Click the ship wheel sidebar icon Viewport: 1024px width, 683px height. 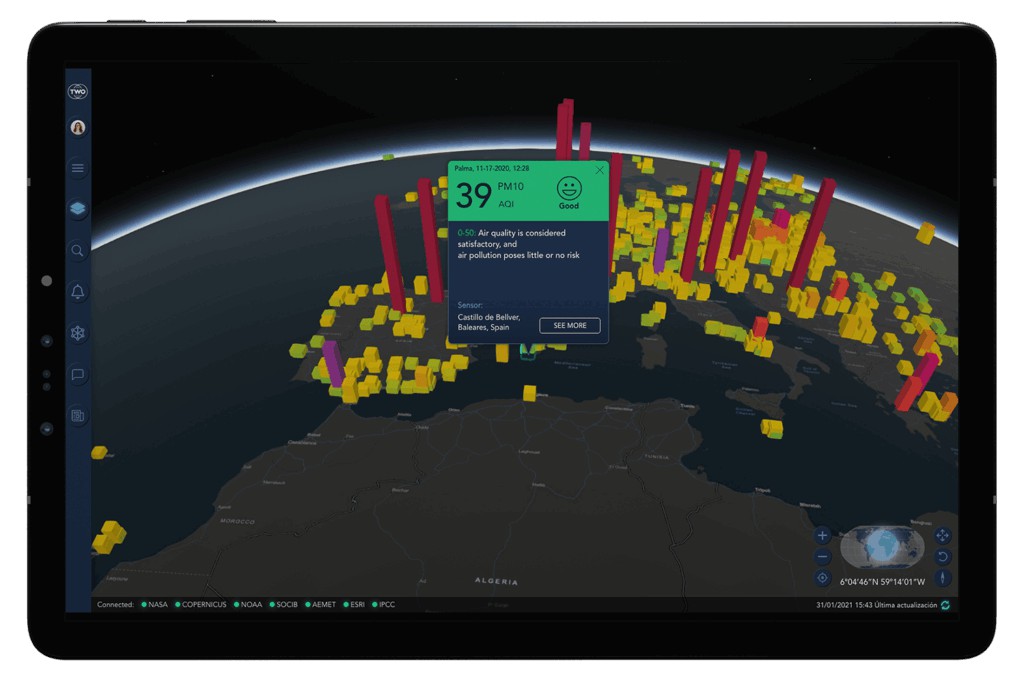pos(78,333)
